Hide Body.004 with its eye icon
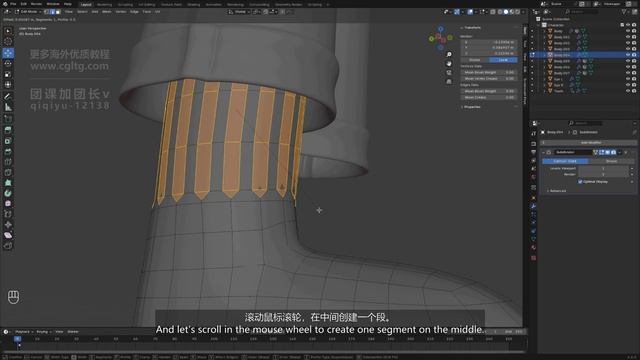The image size is (640, 360). pos(628,55)
